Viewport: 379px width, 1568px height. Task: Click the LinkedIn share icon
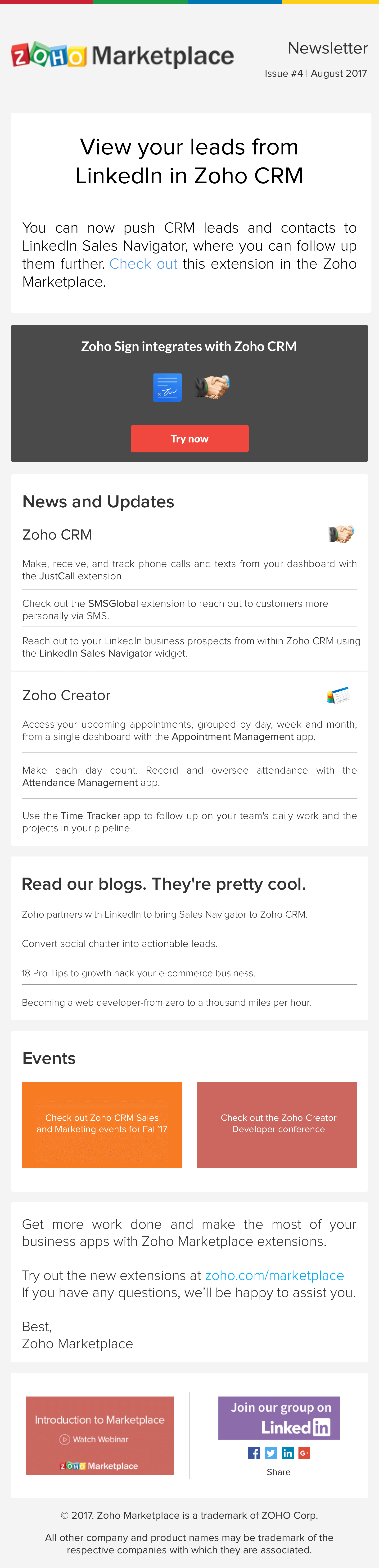(288, 1452)
